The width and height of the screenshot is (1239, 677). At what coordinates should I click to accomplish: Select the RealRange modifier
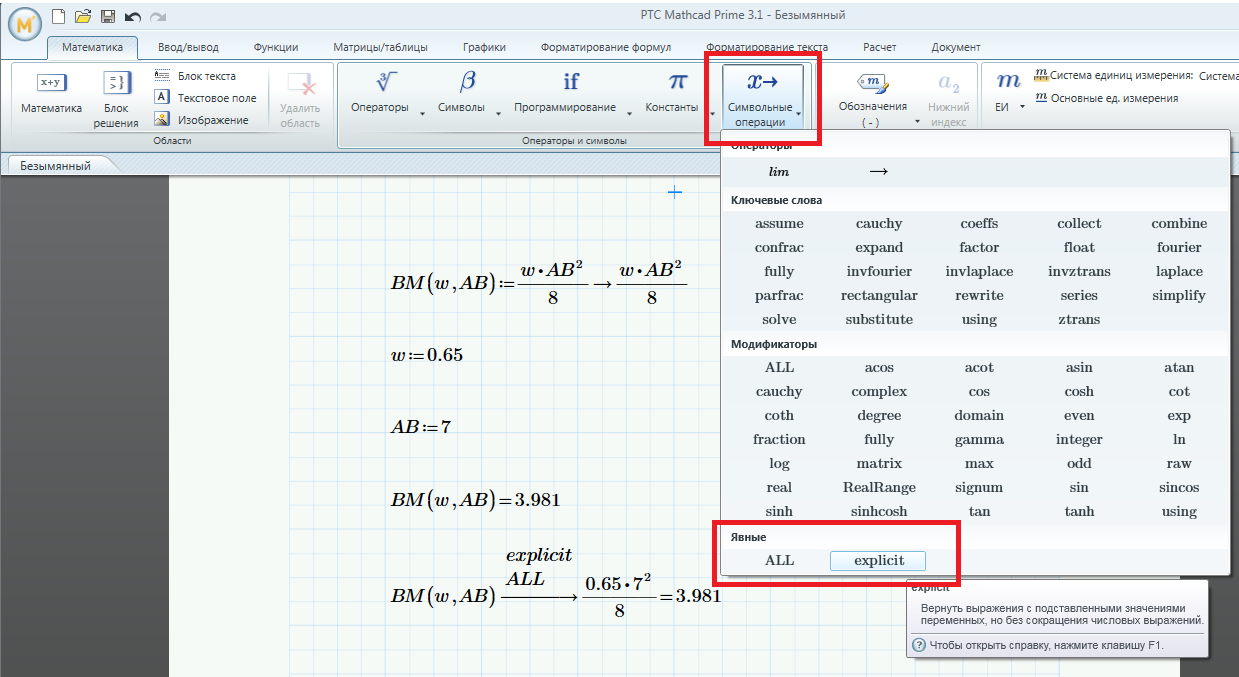(879, 487)
